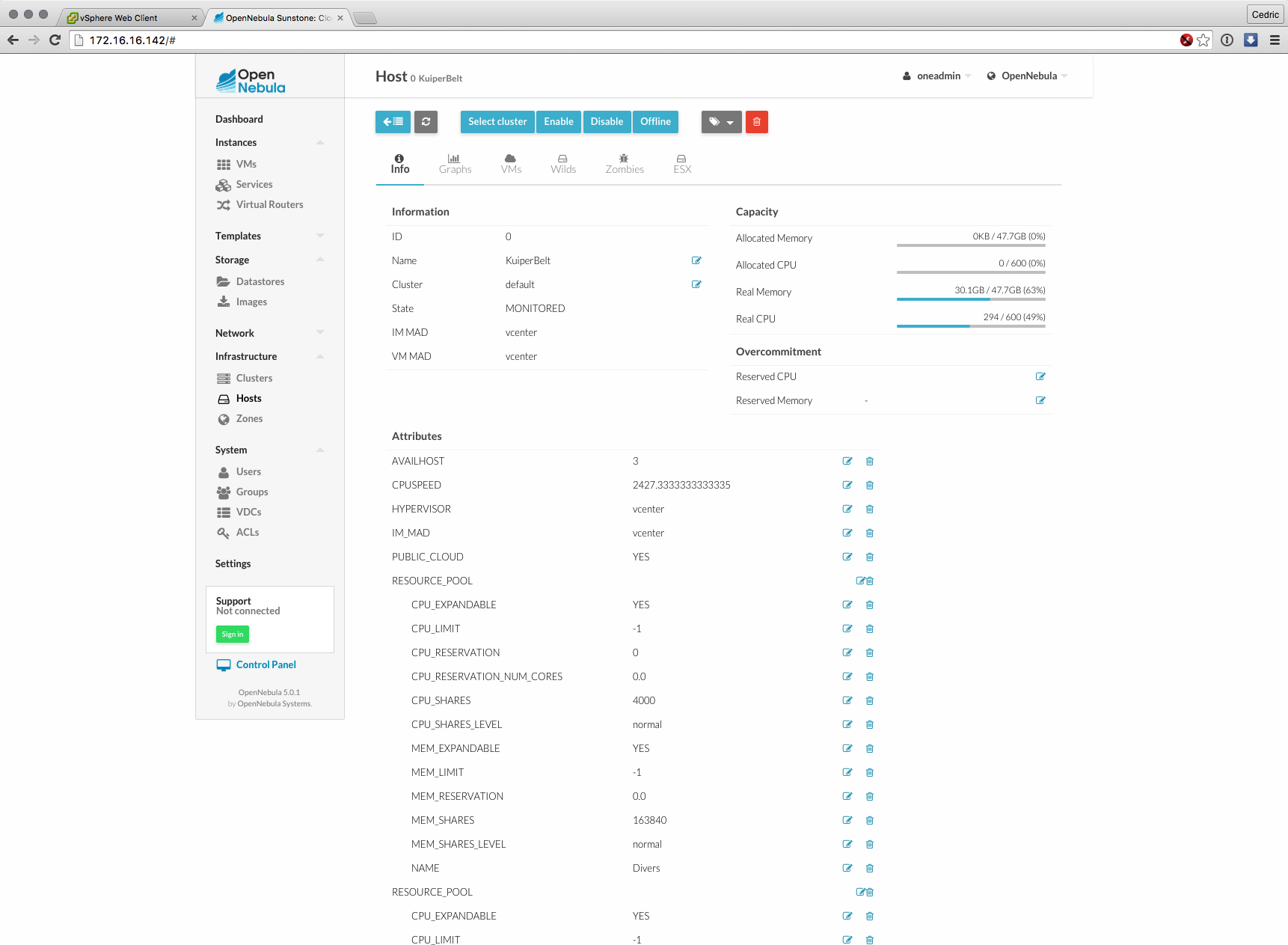Edit the host Name field pencil icon

696,260
